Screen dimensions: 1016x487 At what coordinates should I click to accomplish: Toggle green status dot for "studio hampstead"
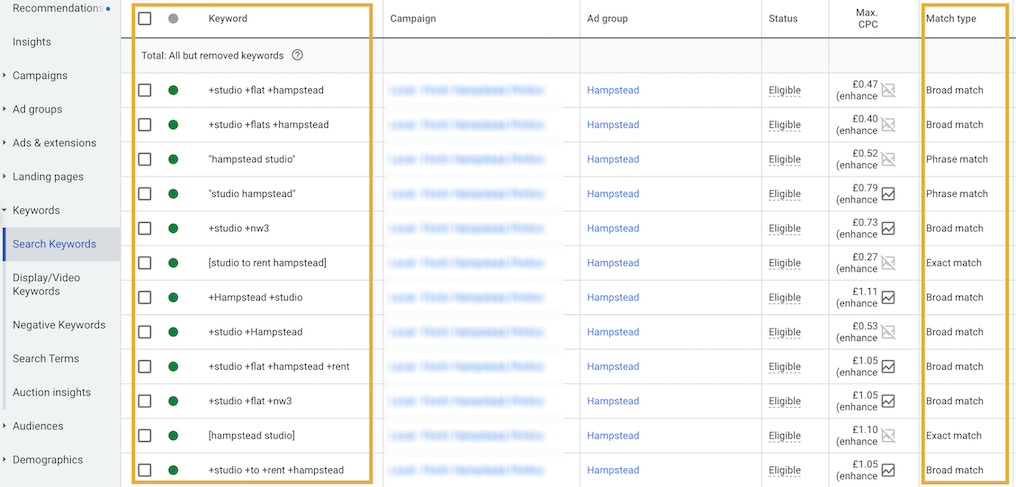pos(173,194)
